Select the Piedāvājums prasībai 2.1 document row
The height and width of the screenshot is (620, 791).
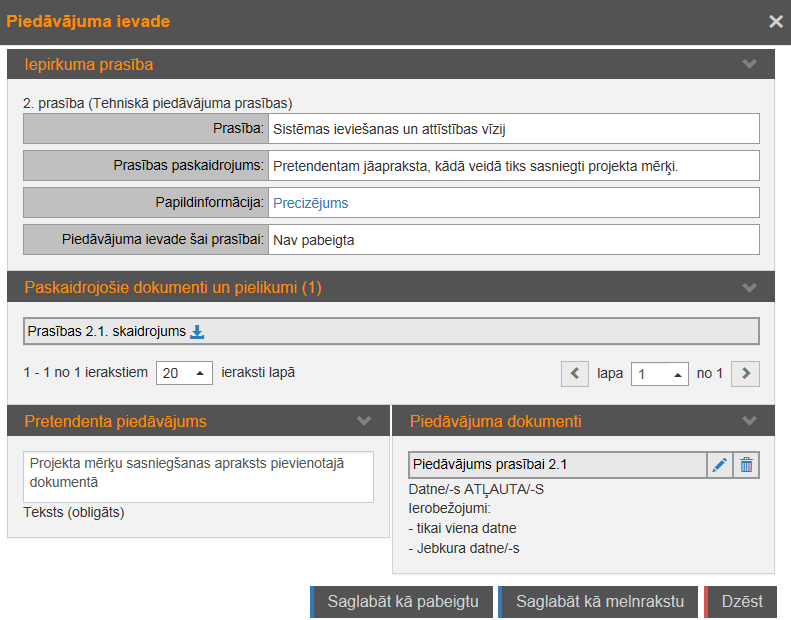[555, 464]
